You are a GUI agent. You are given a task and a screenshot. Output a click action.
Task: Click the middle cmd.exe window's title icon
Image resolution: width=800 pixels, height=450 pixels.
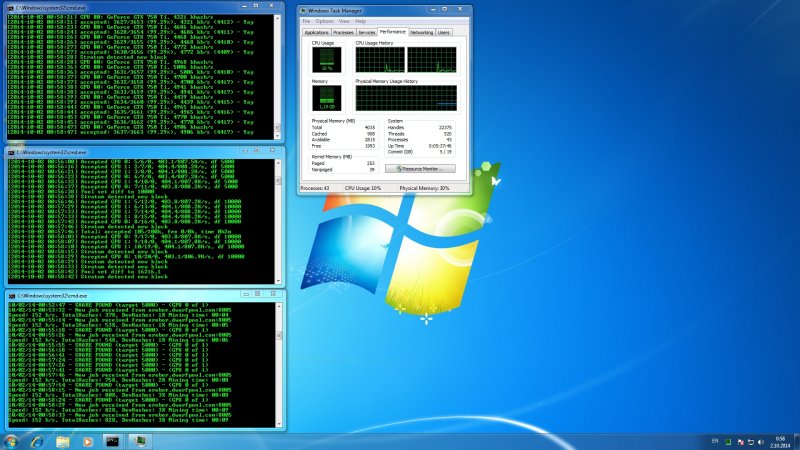click(x=11, y=152)
